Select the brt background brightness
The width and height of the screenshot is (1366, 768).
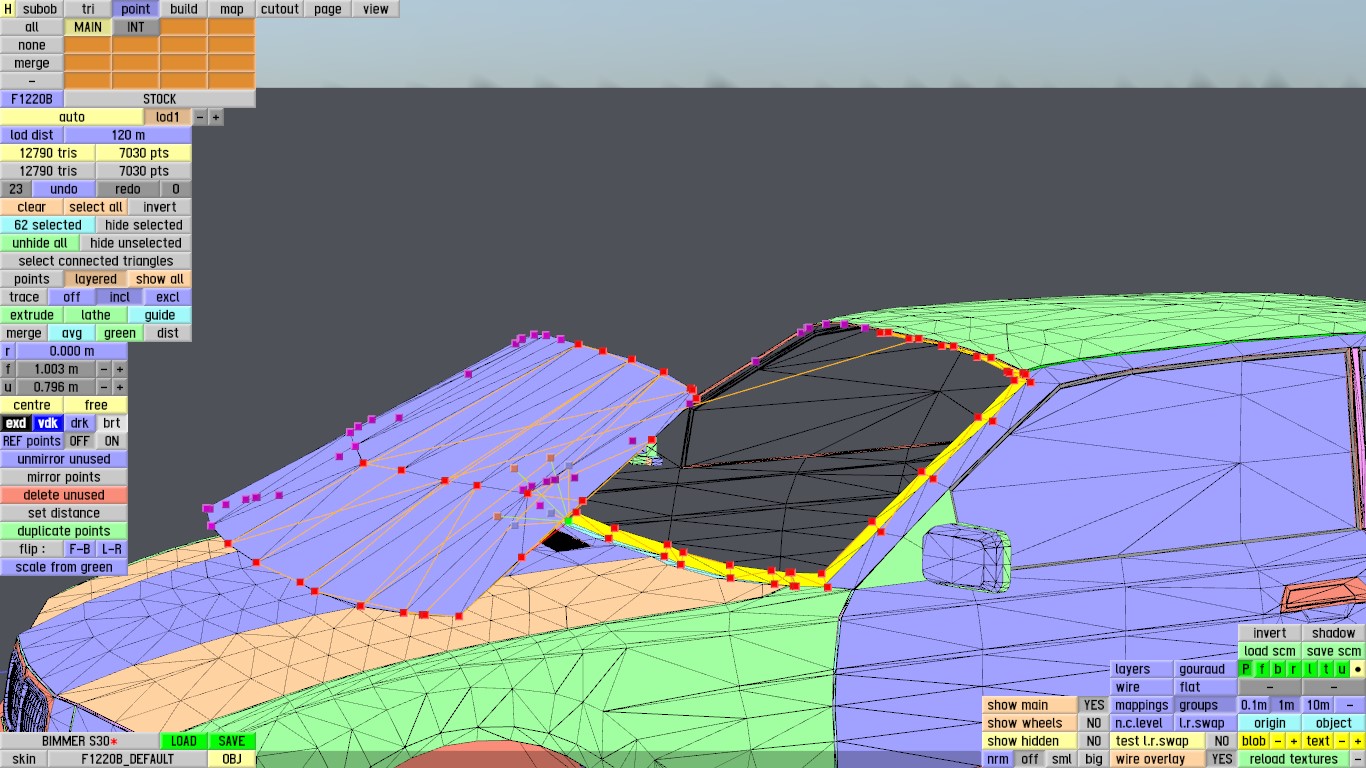coord(112,423)
